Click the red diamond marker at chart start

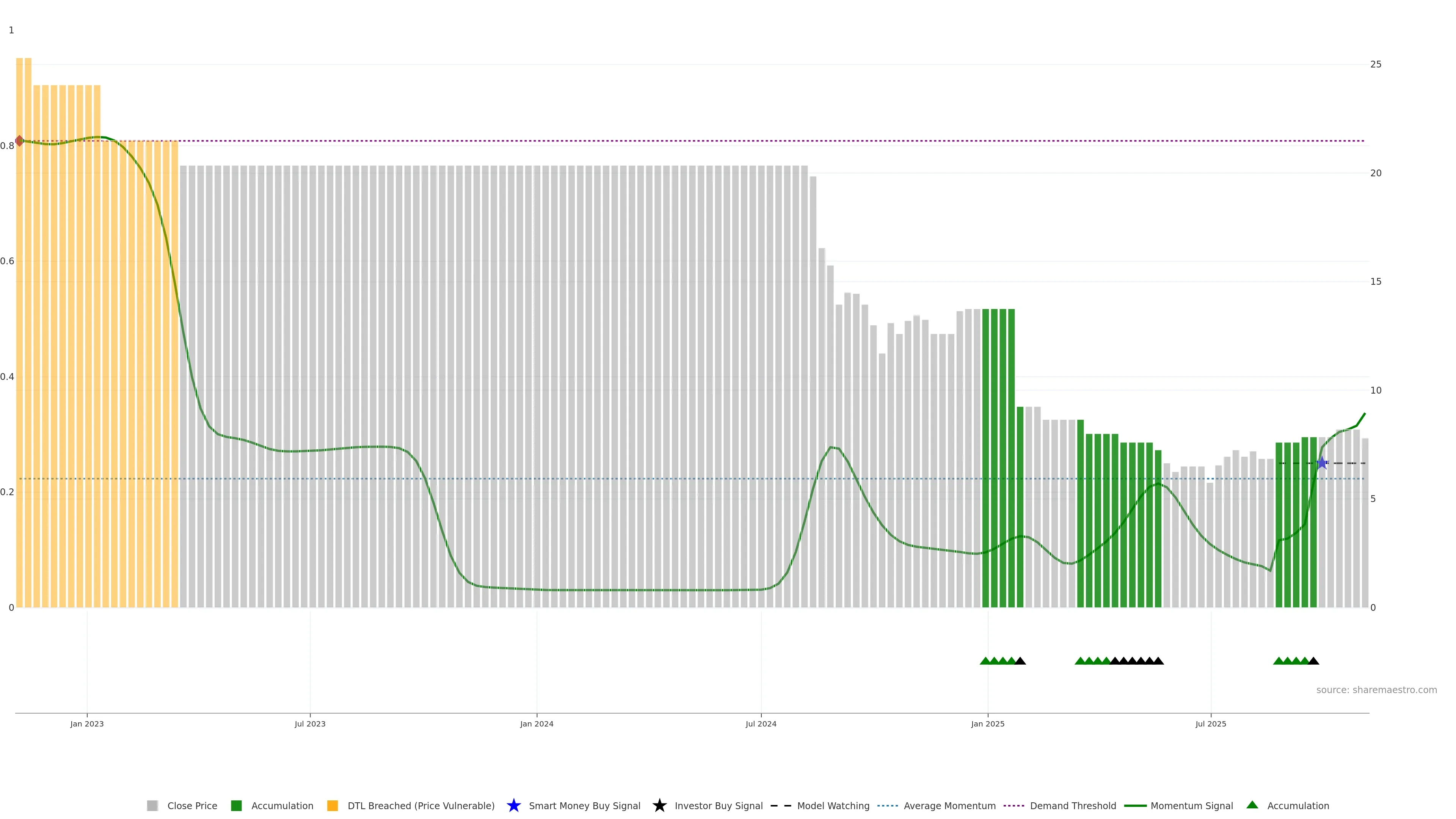coord(19,141)
